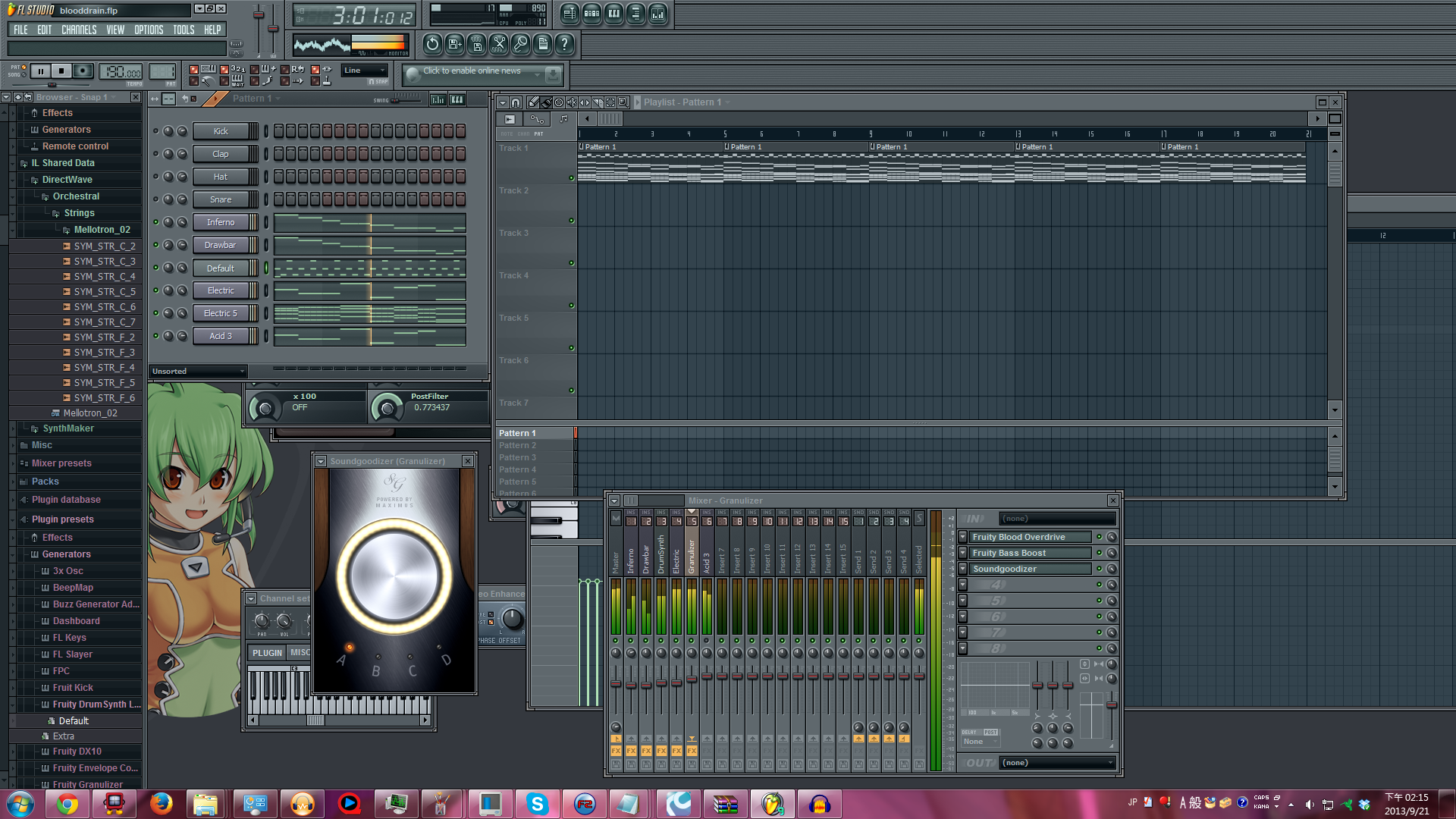Toggle the Playlist snap magnet icon
This screenshot has height=819, width=1456.
click(516, 102)
